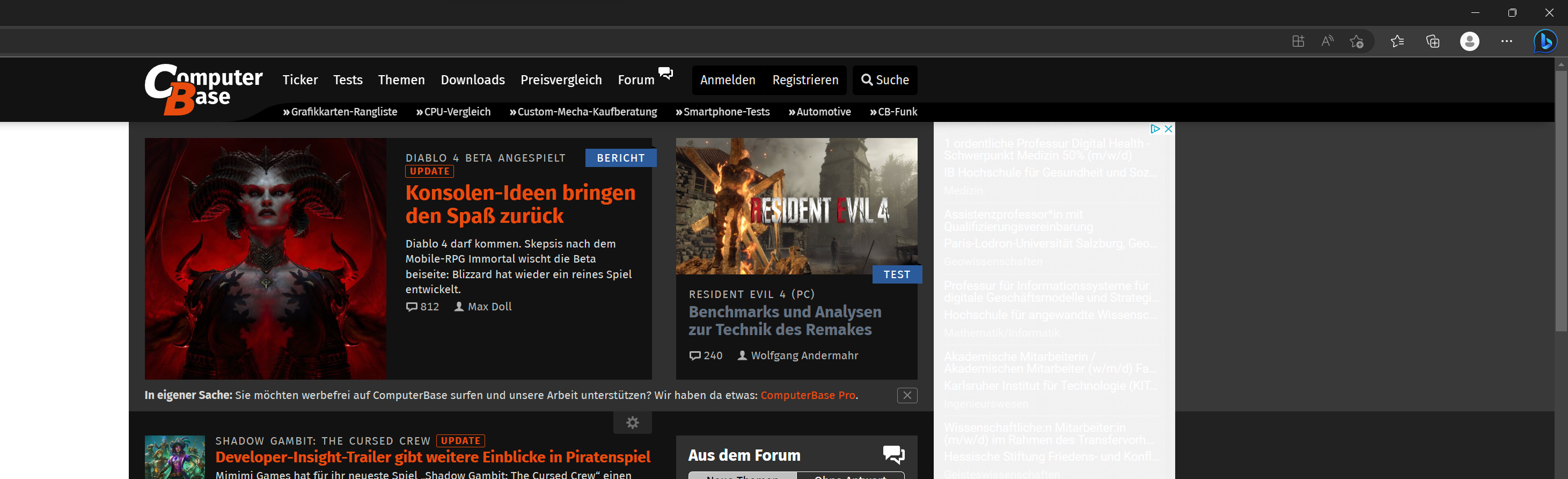Open Smartphone-Tests link
1568x479 pixels.
pyautogui.click(x=722, y=112)
